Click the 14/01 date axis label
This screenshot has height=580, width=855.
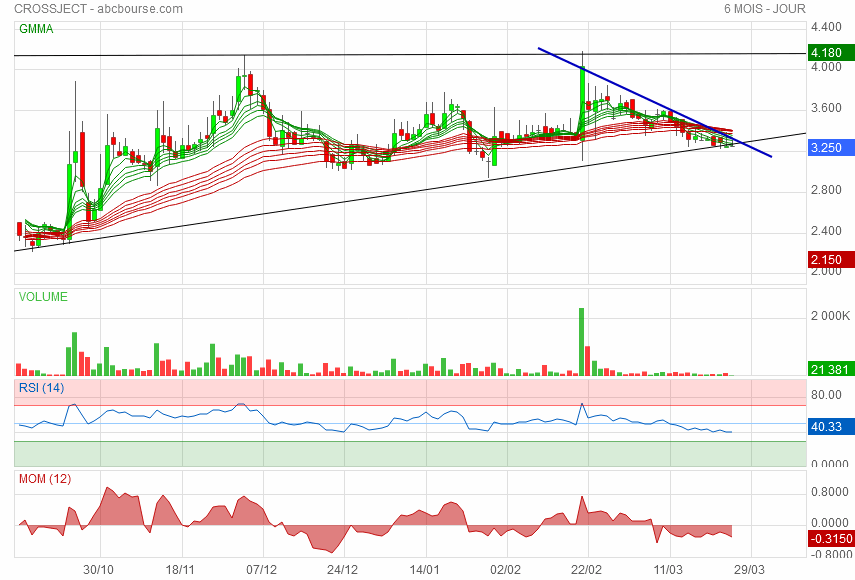[x=424, y=570]
